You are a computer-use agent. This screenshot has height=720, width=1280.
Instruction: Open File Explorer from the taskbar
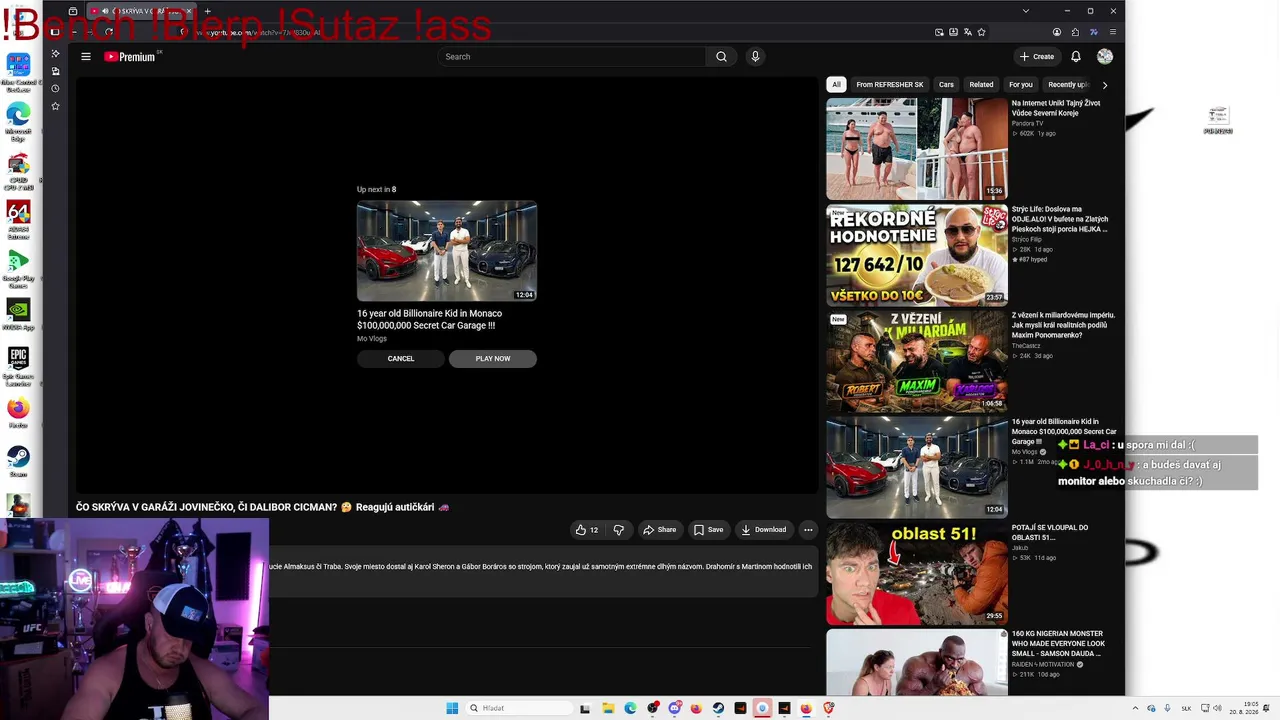pyautogui.click(x=608, y=708)
